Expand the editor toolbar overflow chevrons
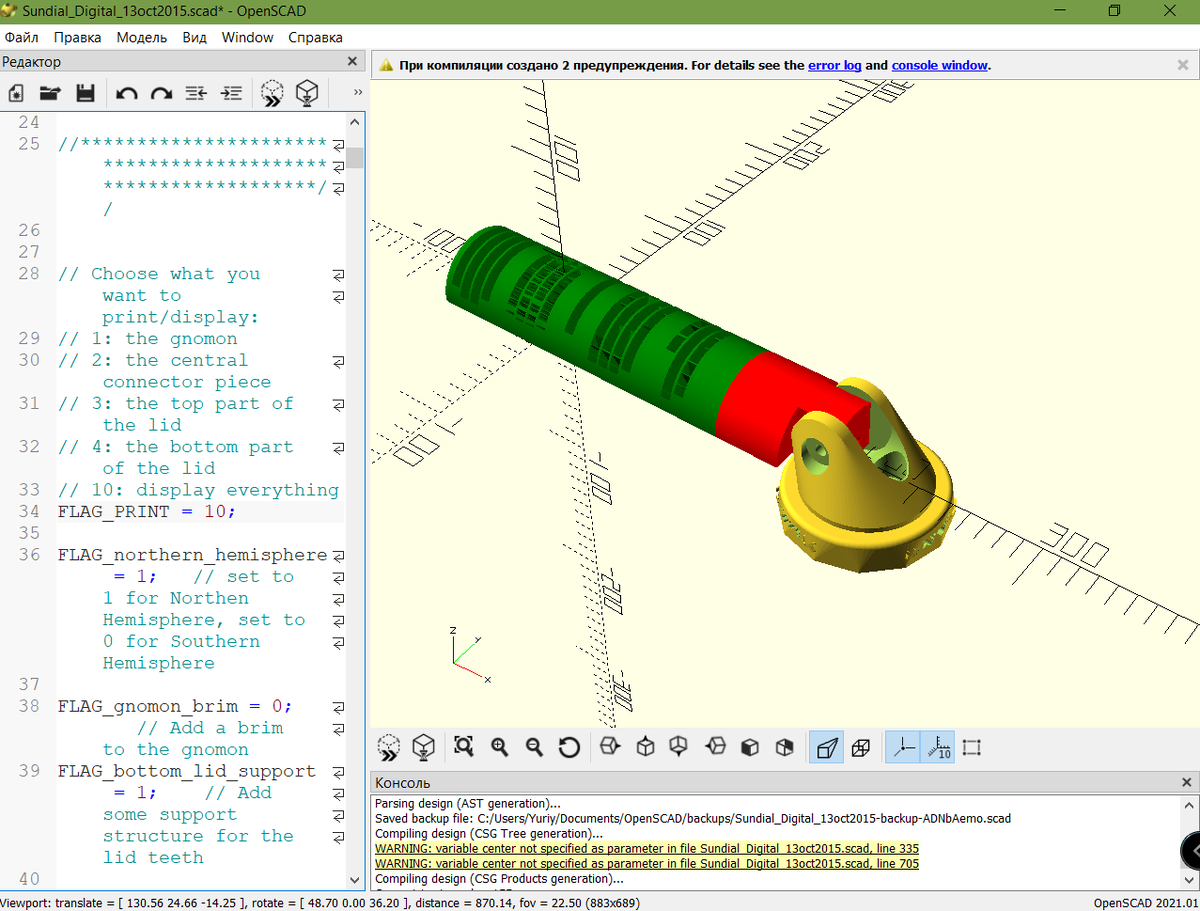The height and width of the screenshot is (911, 1200). pyautogui.click(x=357, y=90)
